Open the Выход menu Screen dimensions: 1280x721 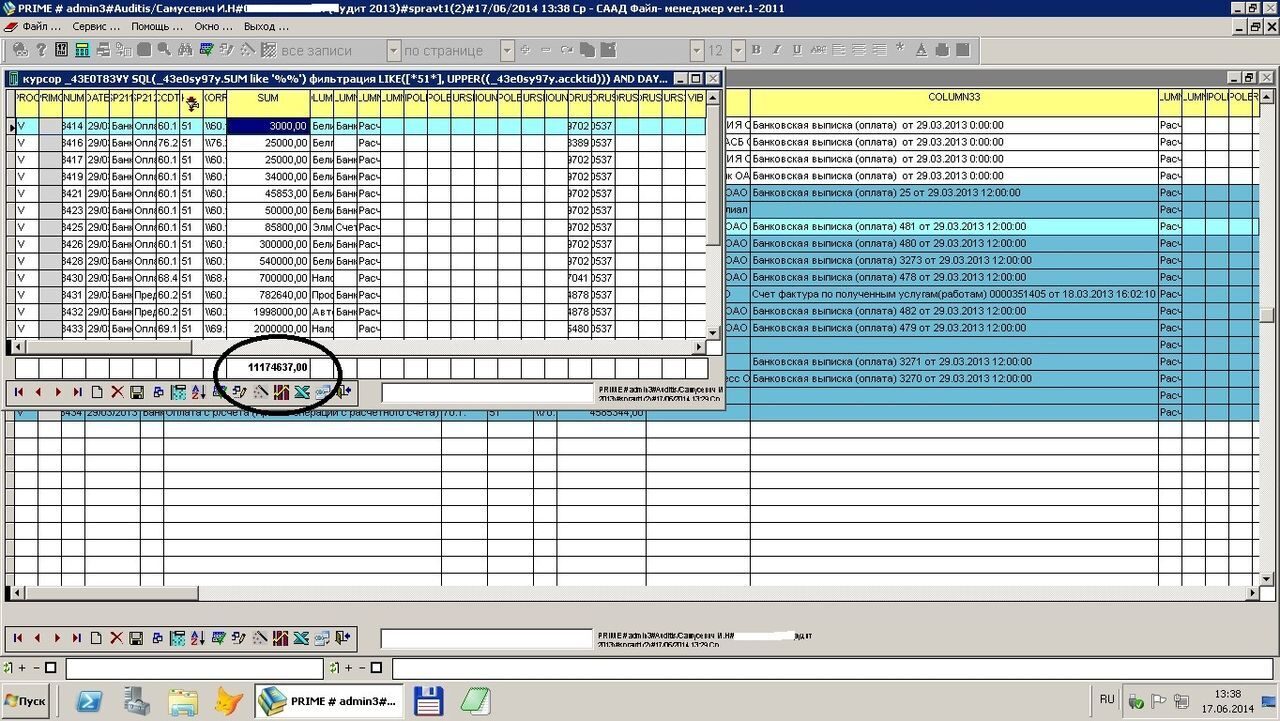coord(265,27)
